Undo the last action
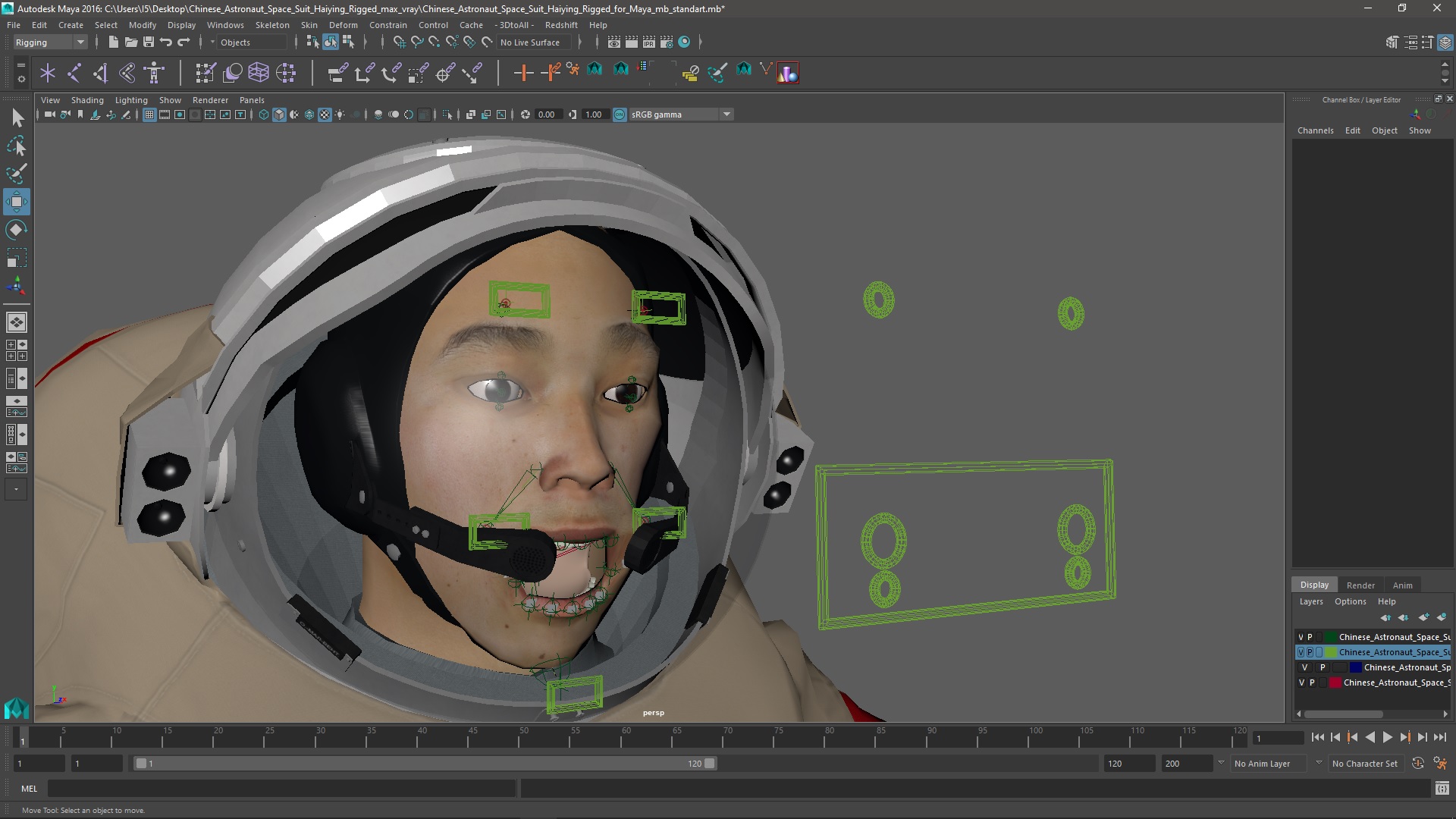Screen dimensions: 1456x819 tap(166, 42)
